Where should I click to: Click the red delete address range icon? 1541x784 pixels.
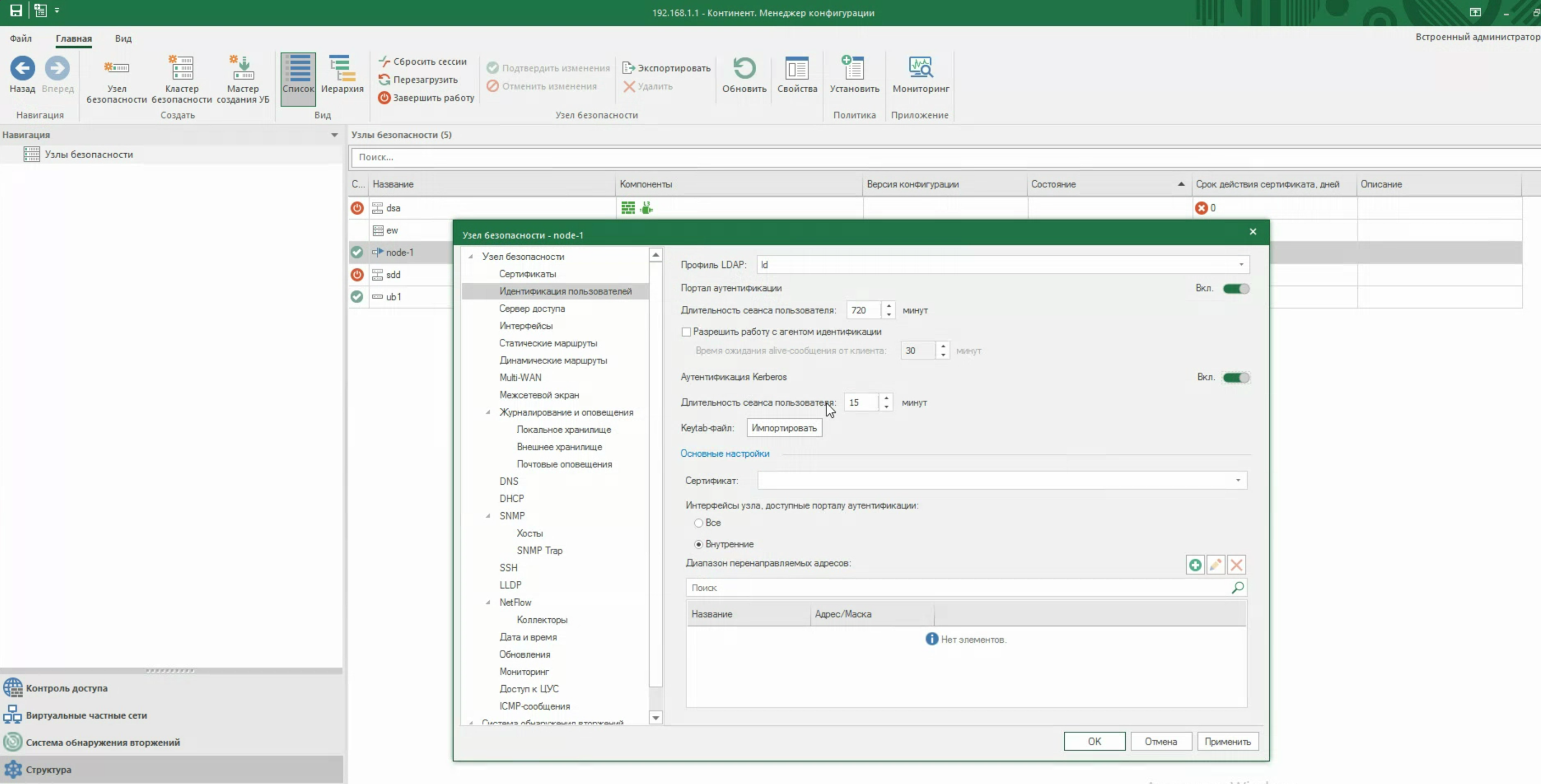(1236, 564)
